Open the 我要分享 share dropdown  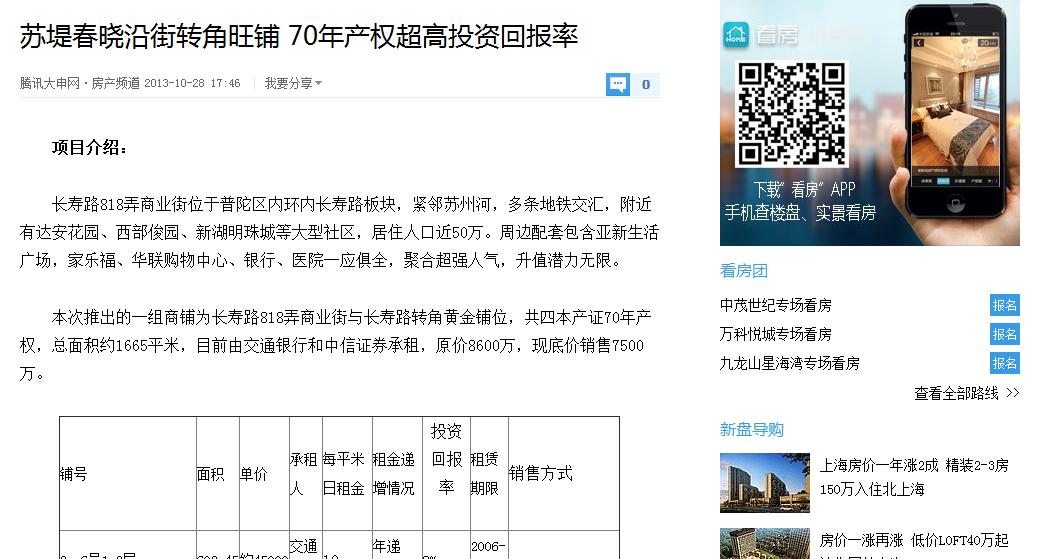tap(293, 84)
